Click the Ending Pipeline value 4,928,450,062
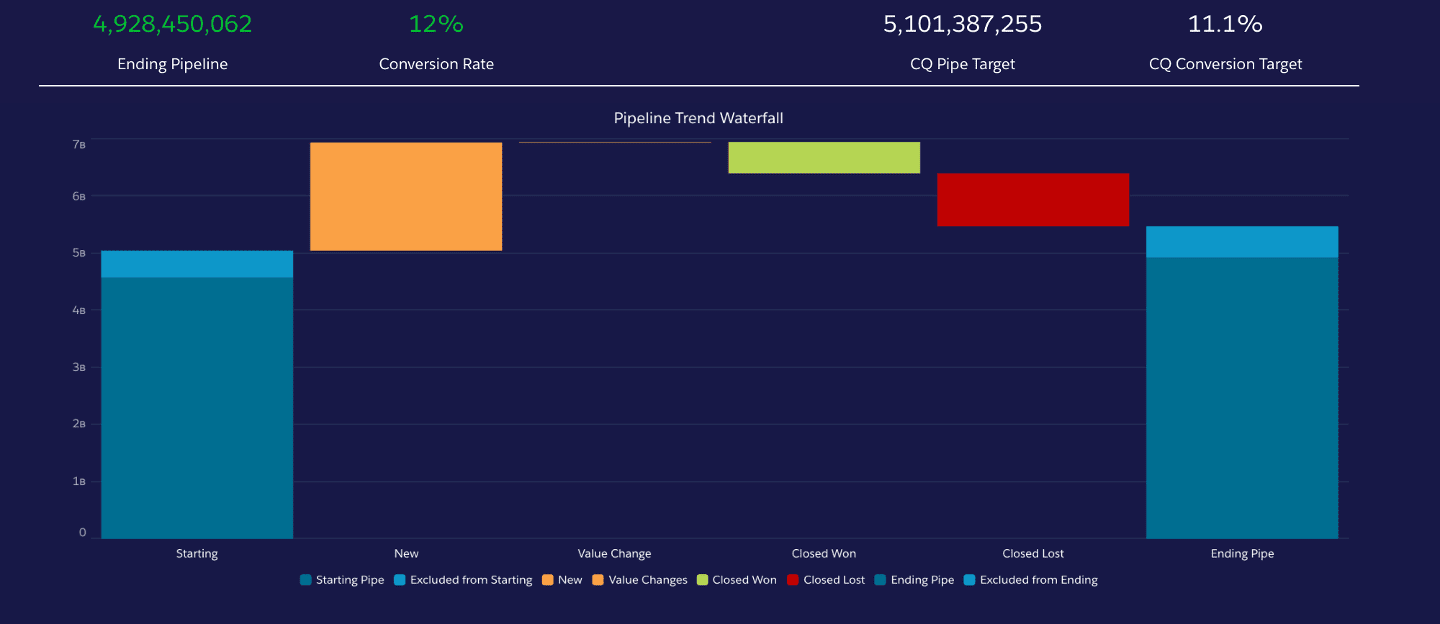This screenshot has width=1440, height=624. [x=173, y=25]
